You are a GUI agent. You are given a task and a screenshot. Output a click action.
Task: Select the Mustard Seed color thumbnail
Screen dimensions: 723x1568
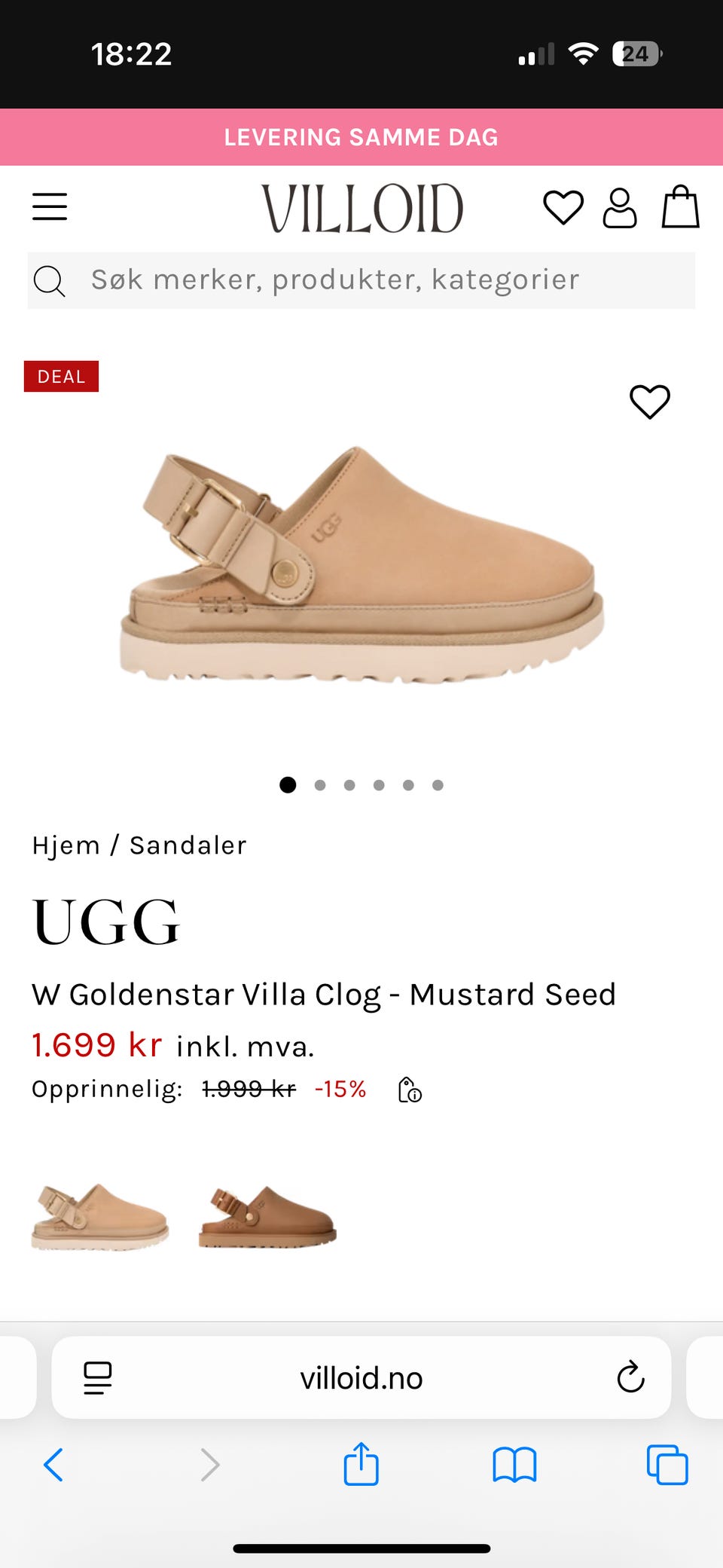(100, 1216)
